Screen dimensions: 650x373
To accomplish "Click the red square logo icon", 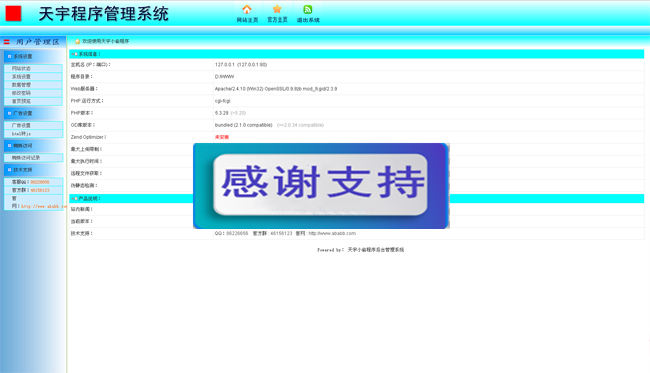I will click(x=13, y=13).
